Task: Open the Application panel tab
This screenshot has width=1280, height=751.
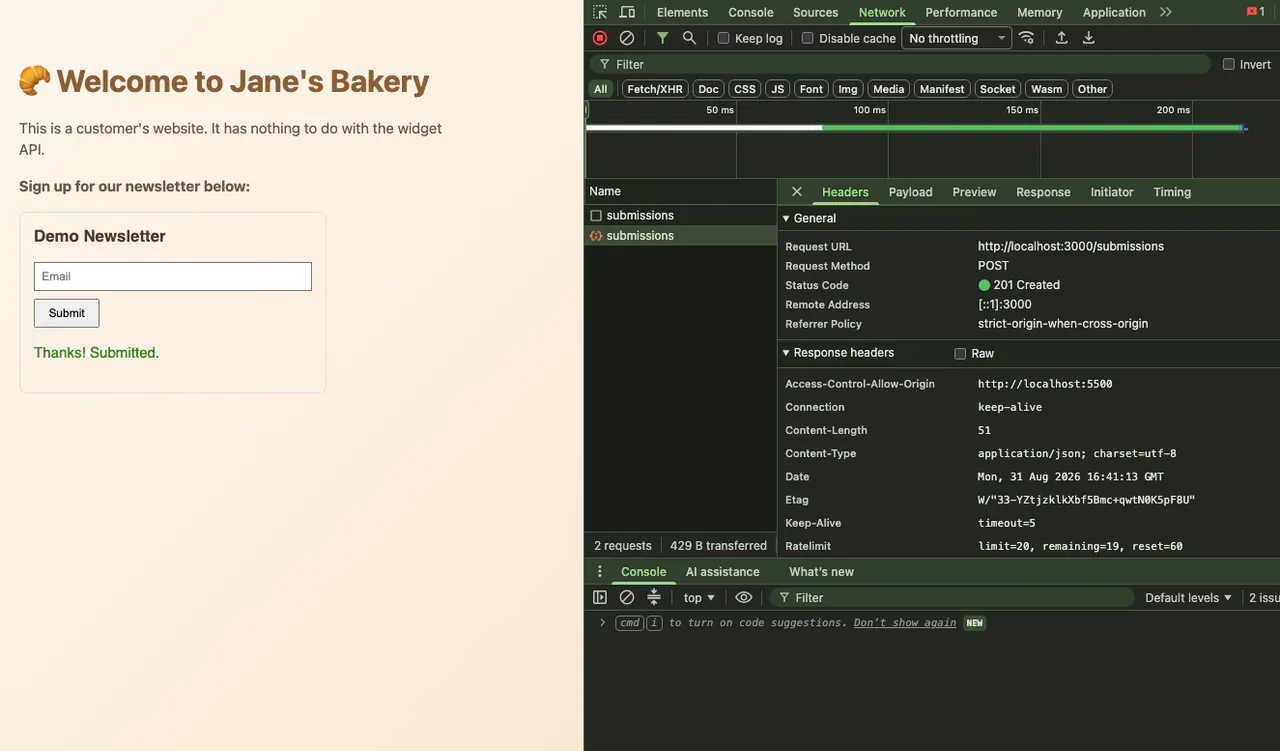Action: point(1114,12)
